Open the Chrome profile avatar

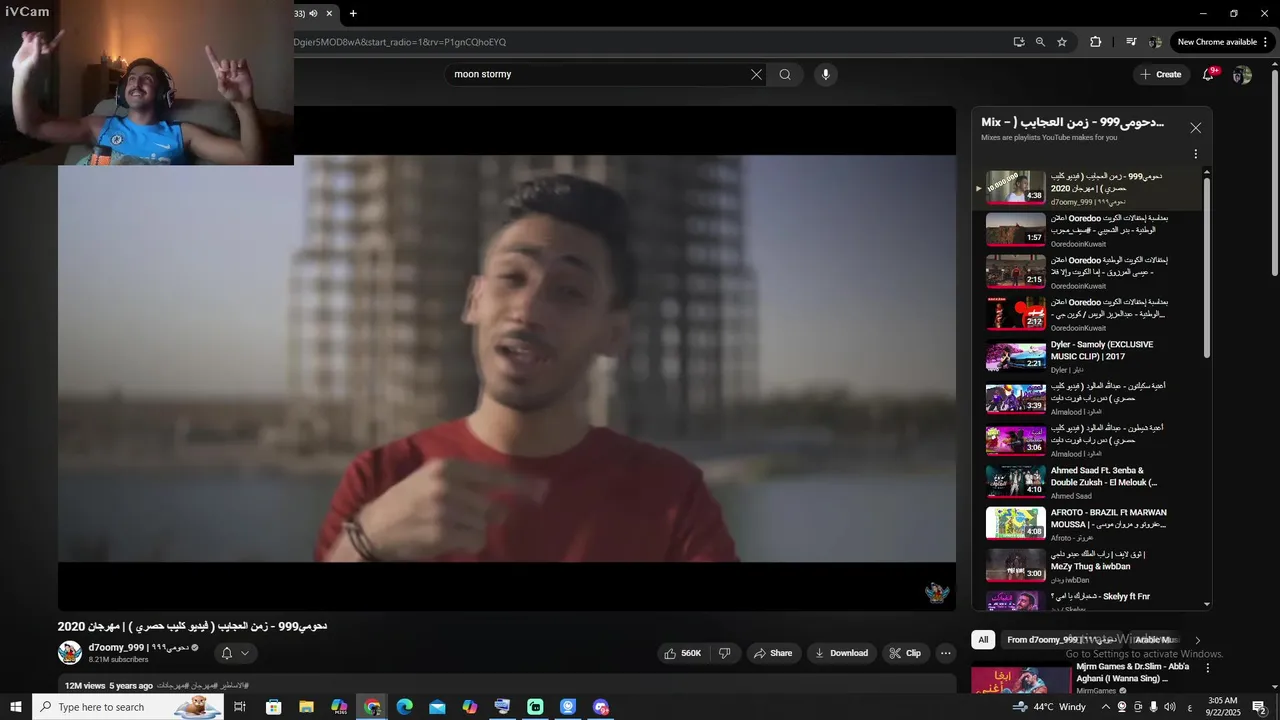[1155, 42]
